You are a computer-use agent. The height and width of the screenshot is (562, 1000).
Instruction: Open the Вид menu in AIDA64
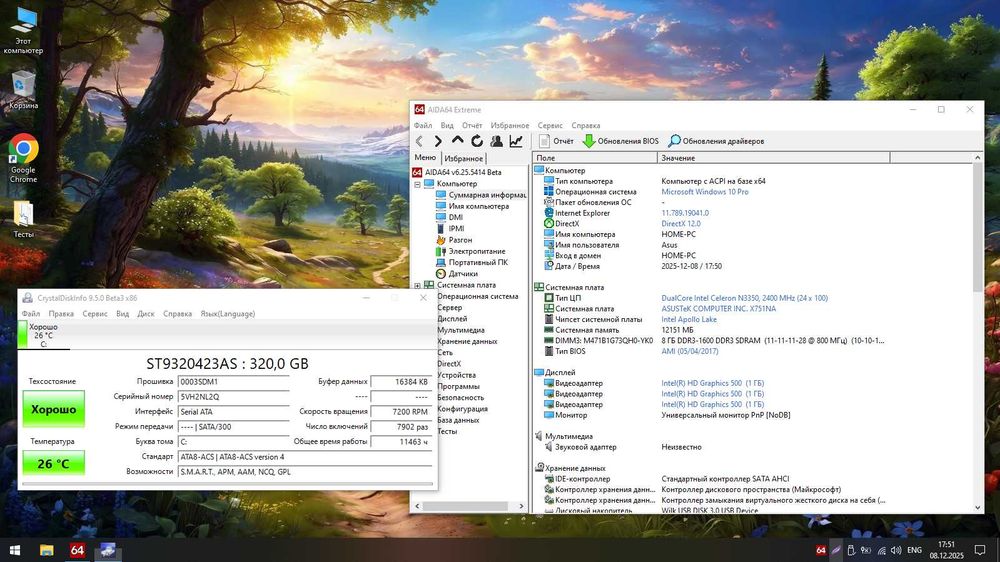click(447, 126)
